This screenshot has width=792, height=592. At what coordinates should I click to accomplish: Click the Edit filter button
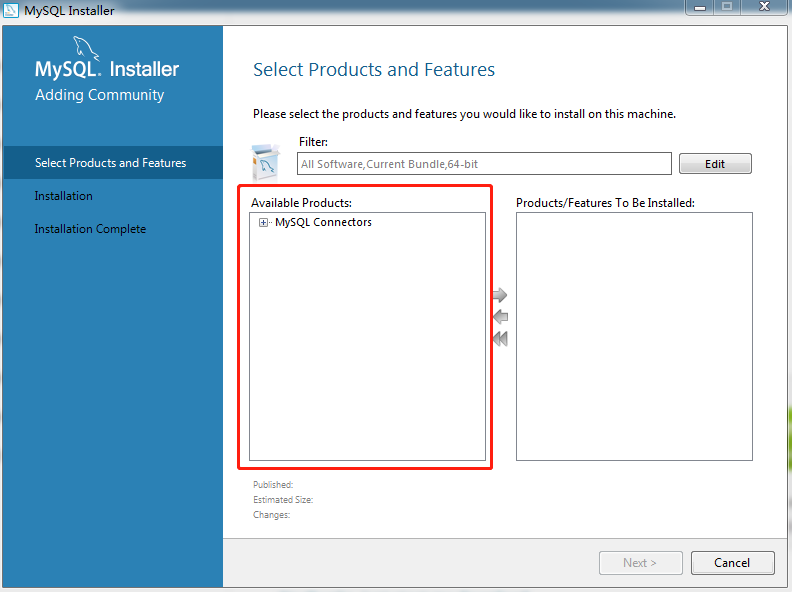click(x=715, y=164)
